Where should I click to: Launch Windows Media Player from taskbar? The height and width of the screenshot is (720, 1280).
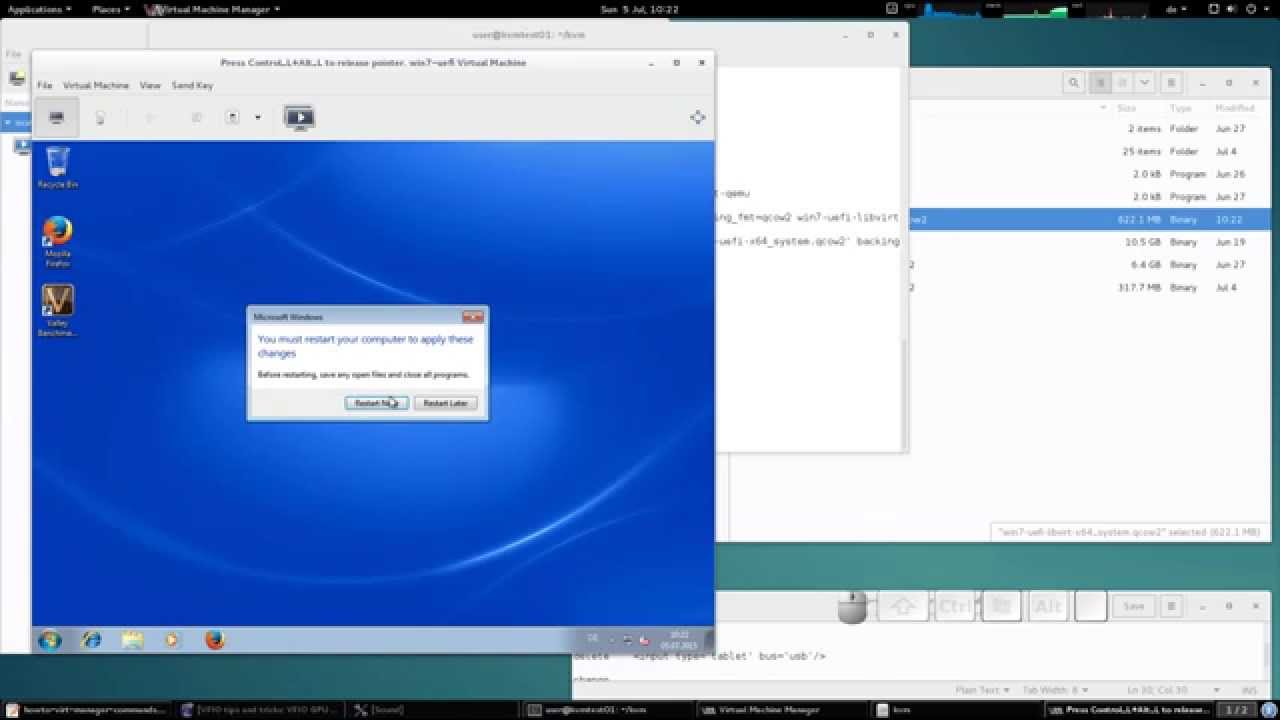(173, 640)
